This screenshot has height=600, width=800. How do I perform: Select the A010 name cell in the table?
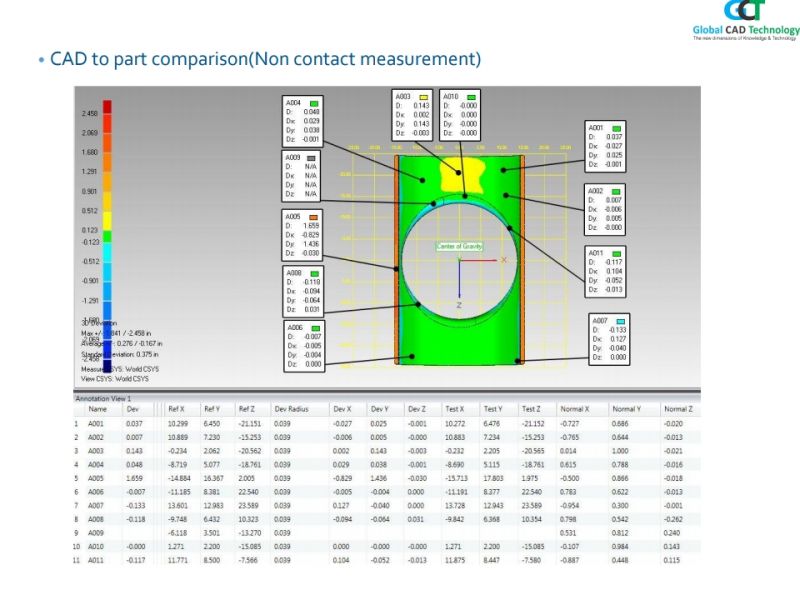(95, 547)
